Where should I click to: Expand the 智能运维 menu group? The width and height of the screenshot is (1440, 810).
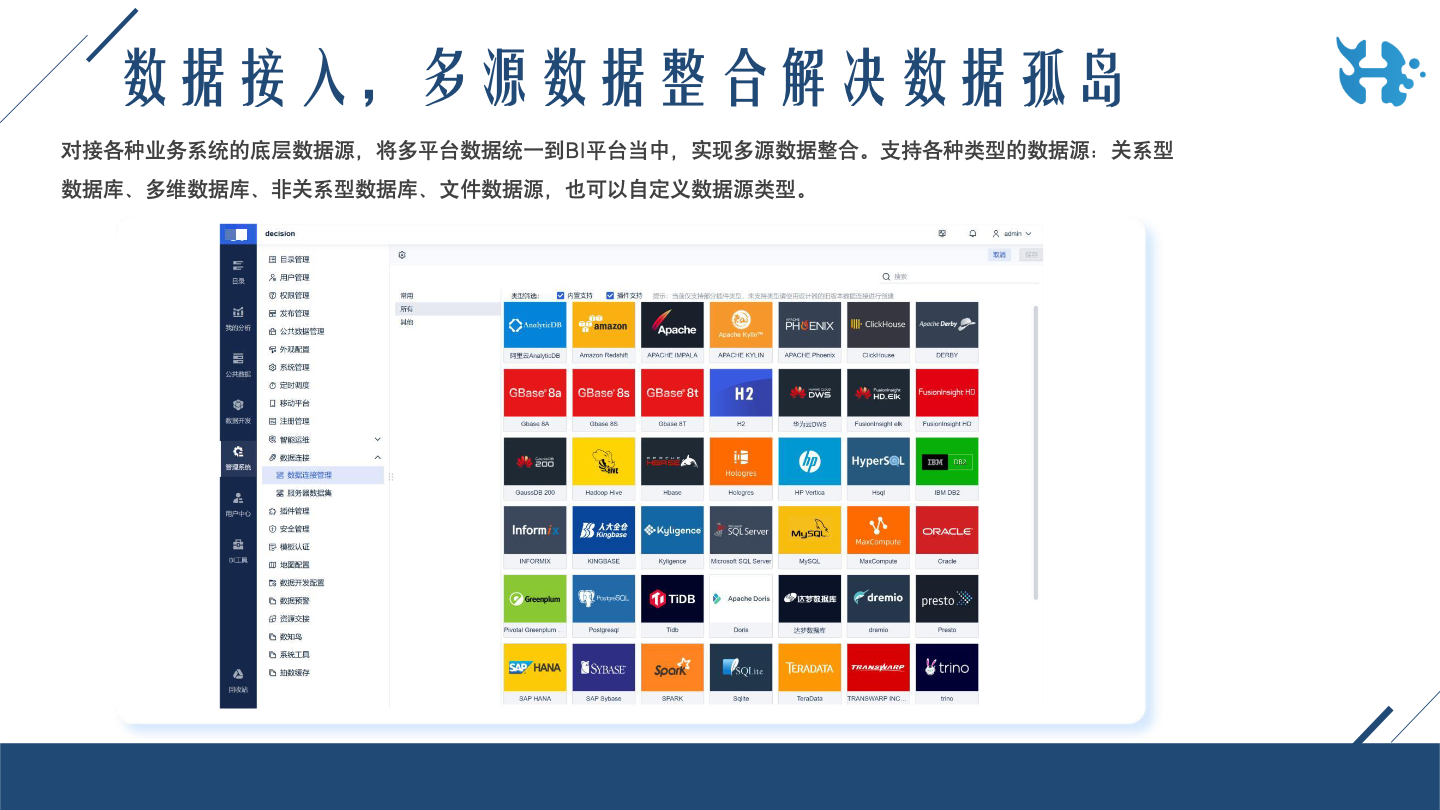click(x=377, y=439)
